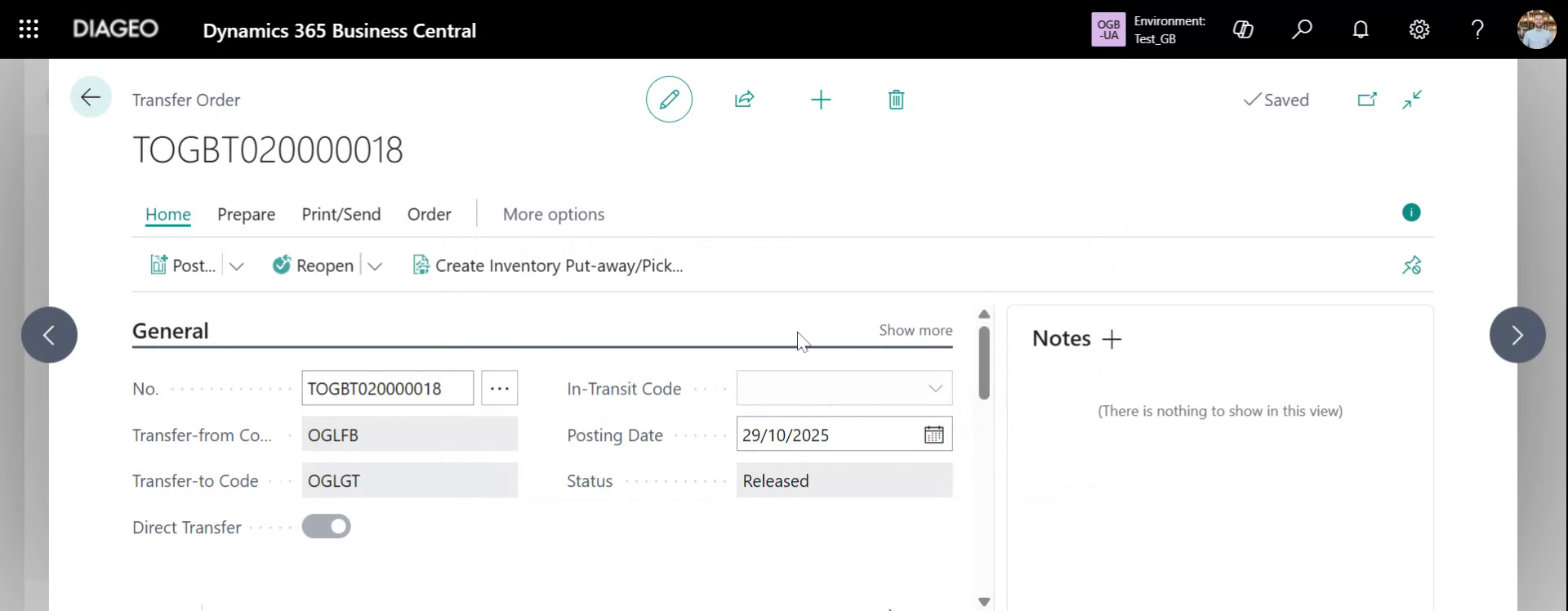Click the Posting Date input field

844,435
